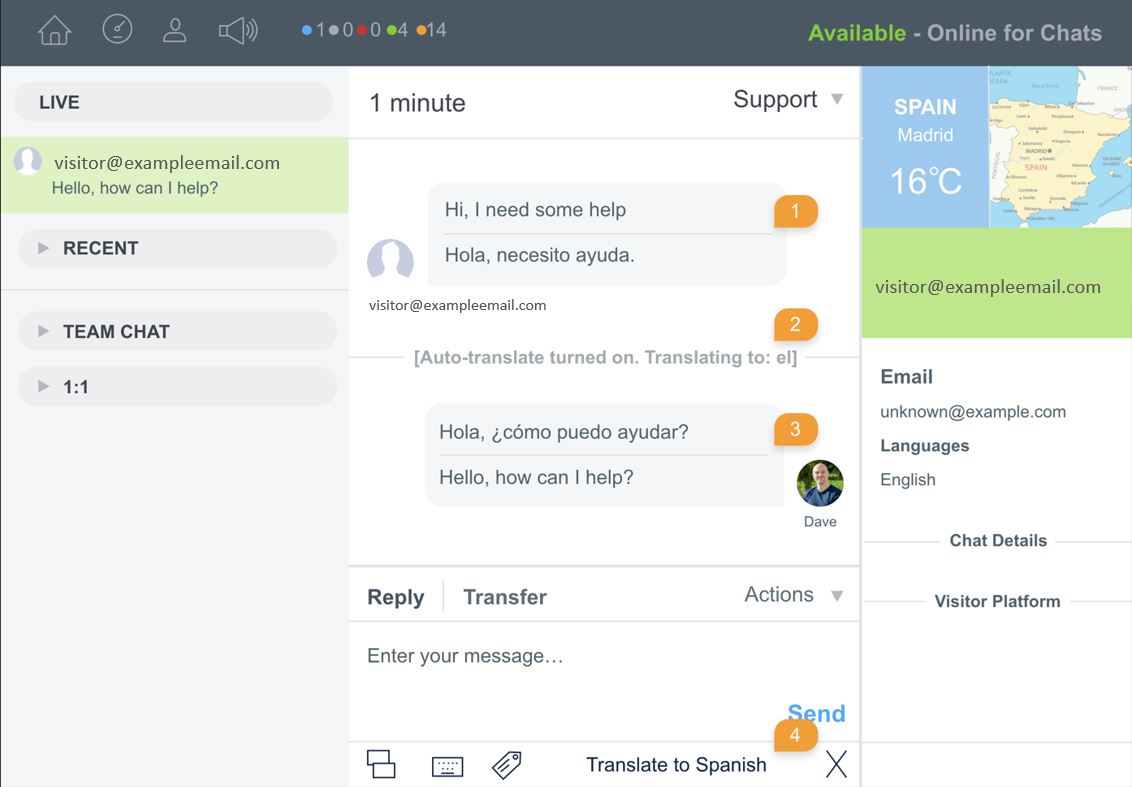Change status via Available - Online for Chats

pos(957,32)
